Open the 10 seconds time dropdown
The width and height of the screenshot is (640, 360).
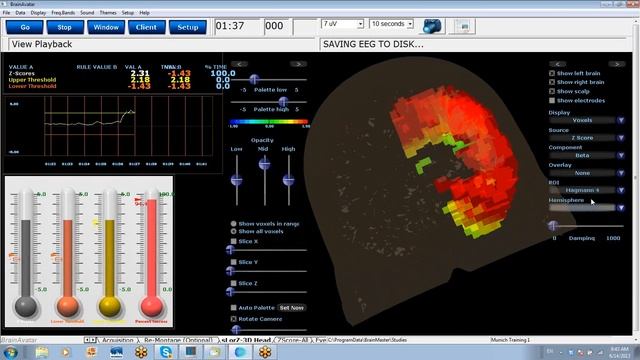pos(410,24)
